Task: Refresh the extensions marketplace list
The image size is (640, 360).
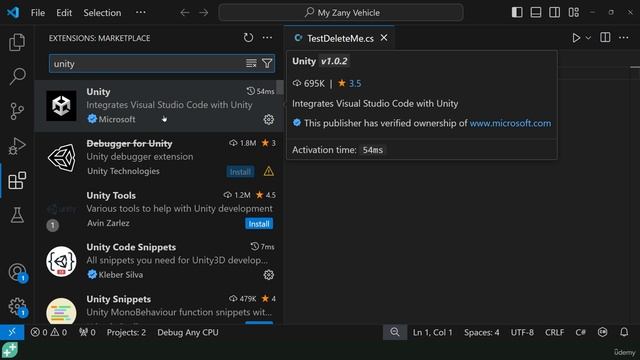Action: pyautogui.click(x=248, y=38)
